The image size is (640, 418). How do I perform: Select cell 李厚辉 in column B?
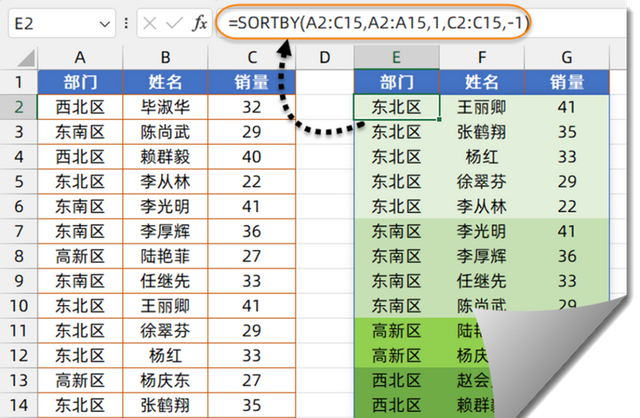point(165,231)
